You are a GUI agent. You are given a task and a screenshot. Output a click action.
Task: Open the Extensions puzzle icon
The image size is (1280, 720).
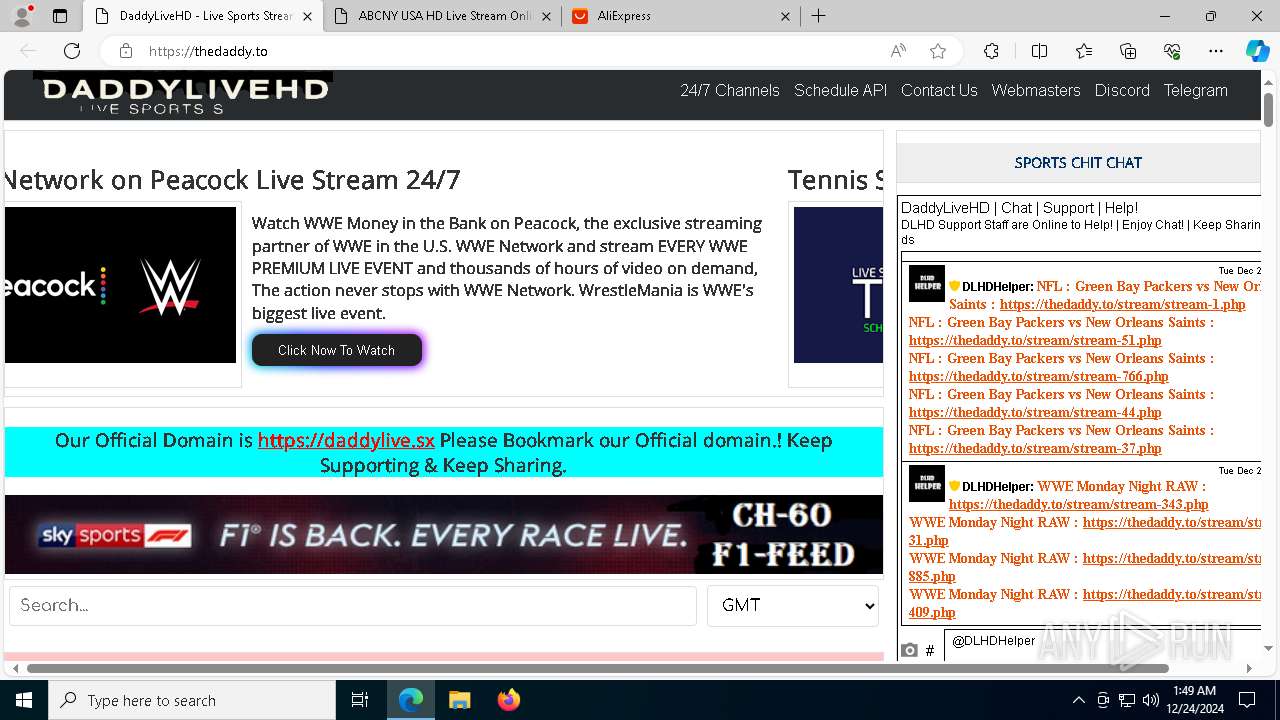pyautogui.click(x=991, y=51)
